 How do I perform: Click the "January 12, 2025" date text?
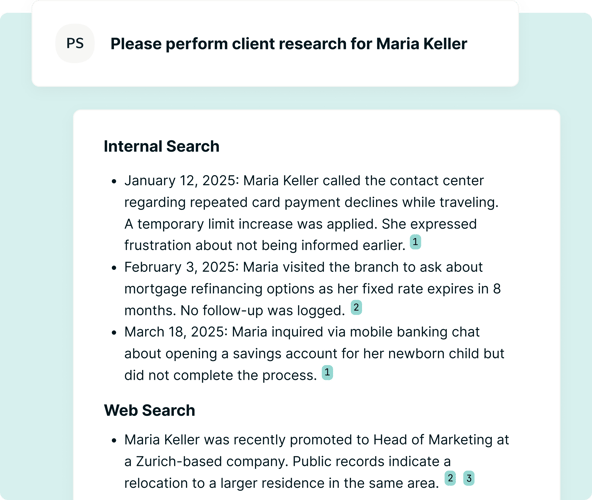pyautogui.click(x=180, y=181)
